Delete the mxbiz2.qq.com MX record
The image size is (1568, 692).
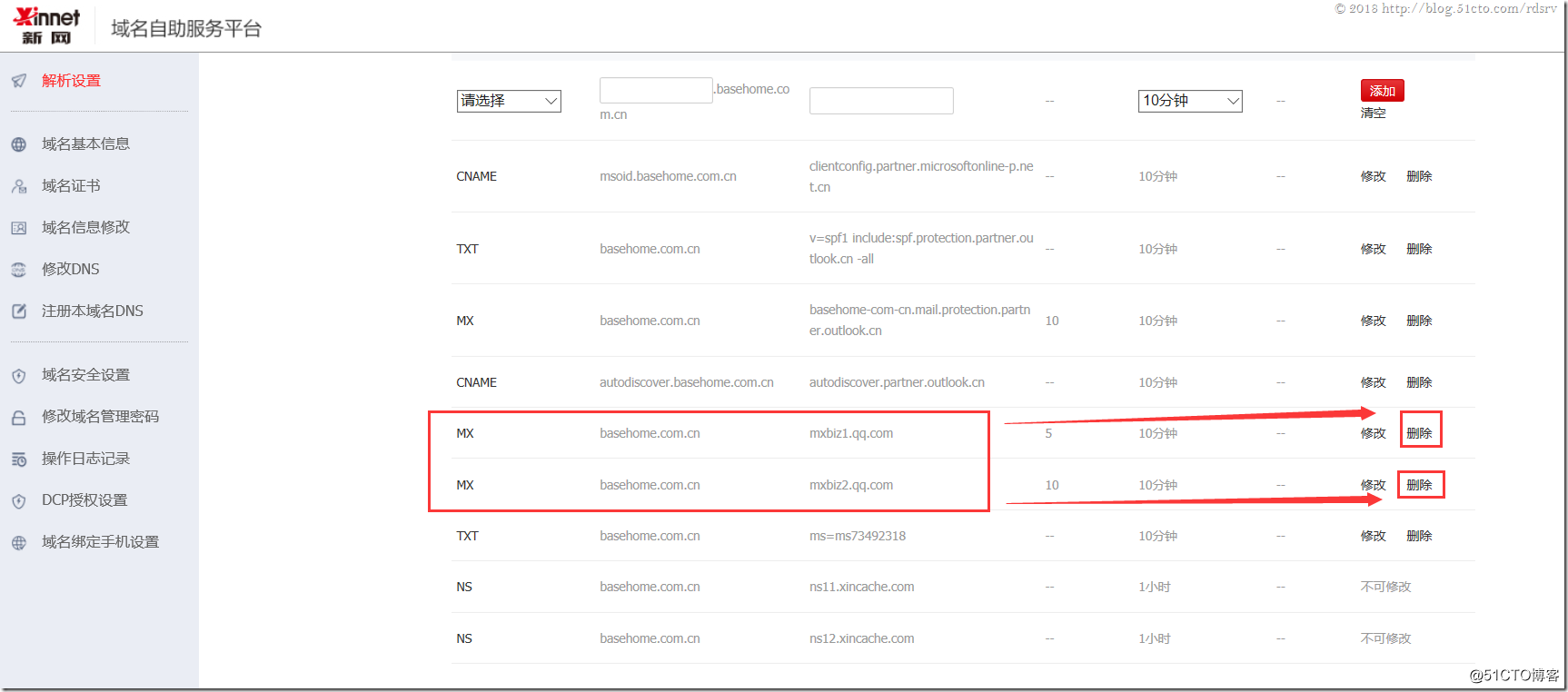tap(1419, 485)
